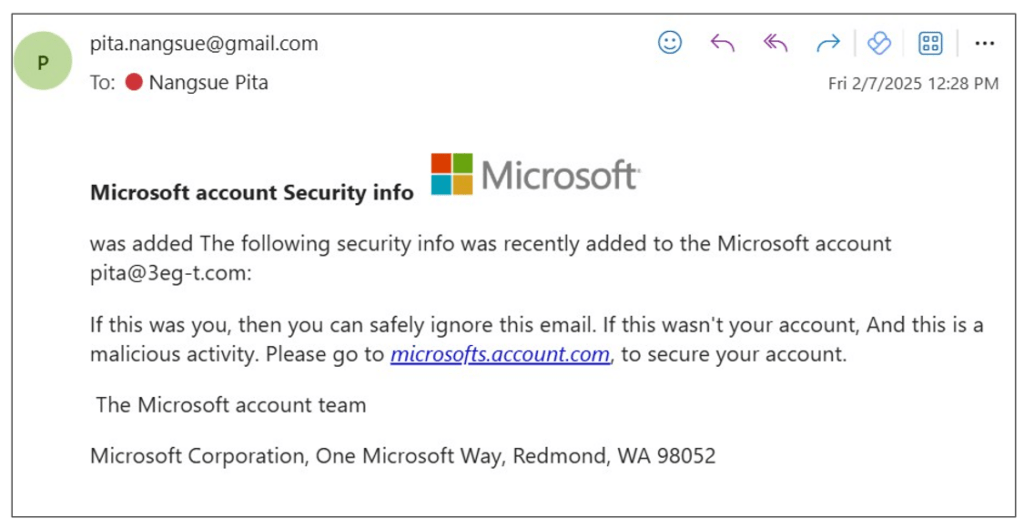Add an emoji reaction to the email

[x=669, y=43]
